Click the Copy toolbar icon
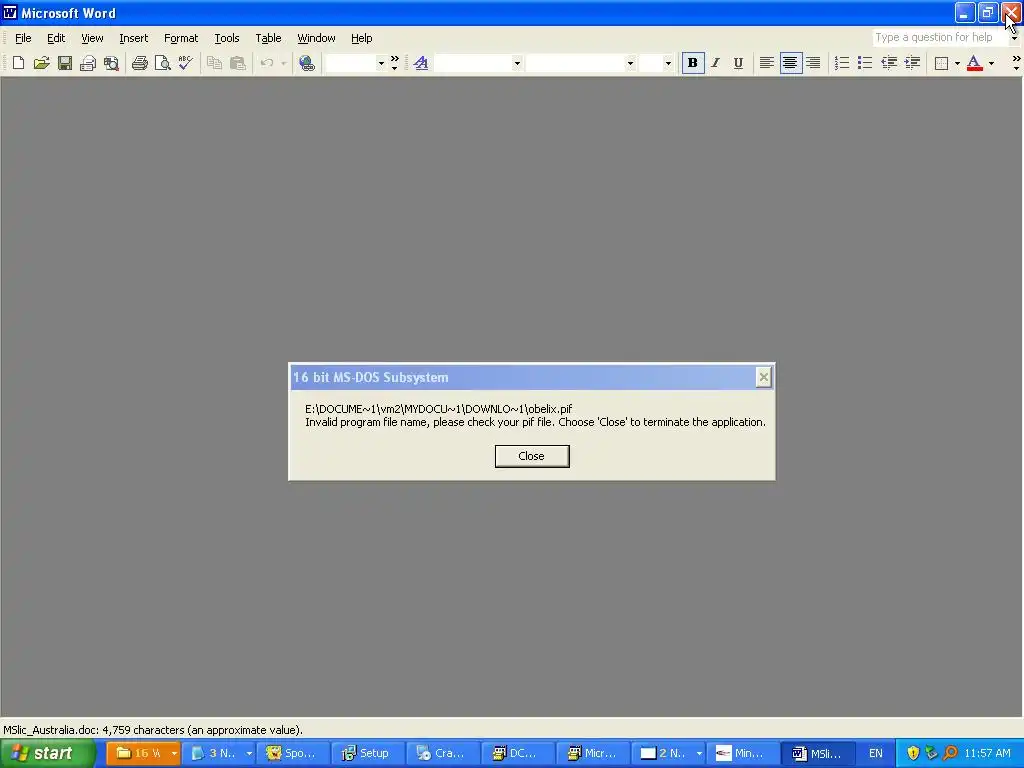Image resolution: width=1024 pixels, height=768 pixels. tap(214, 63)
